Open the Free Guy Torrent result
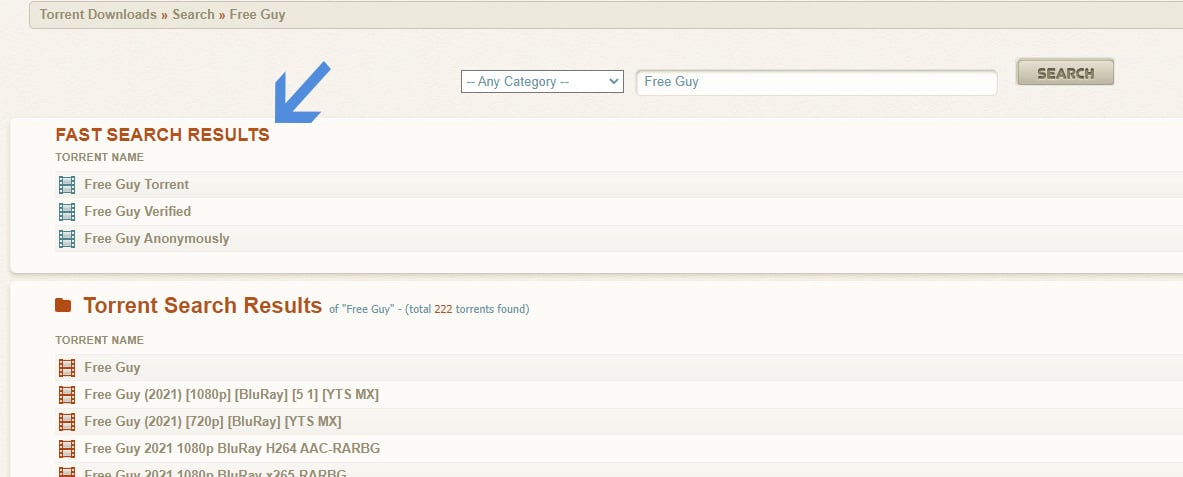 pyautogui.click(x=137, y=185)
